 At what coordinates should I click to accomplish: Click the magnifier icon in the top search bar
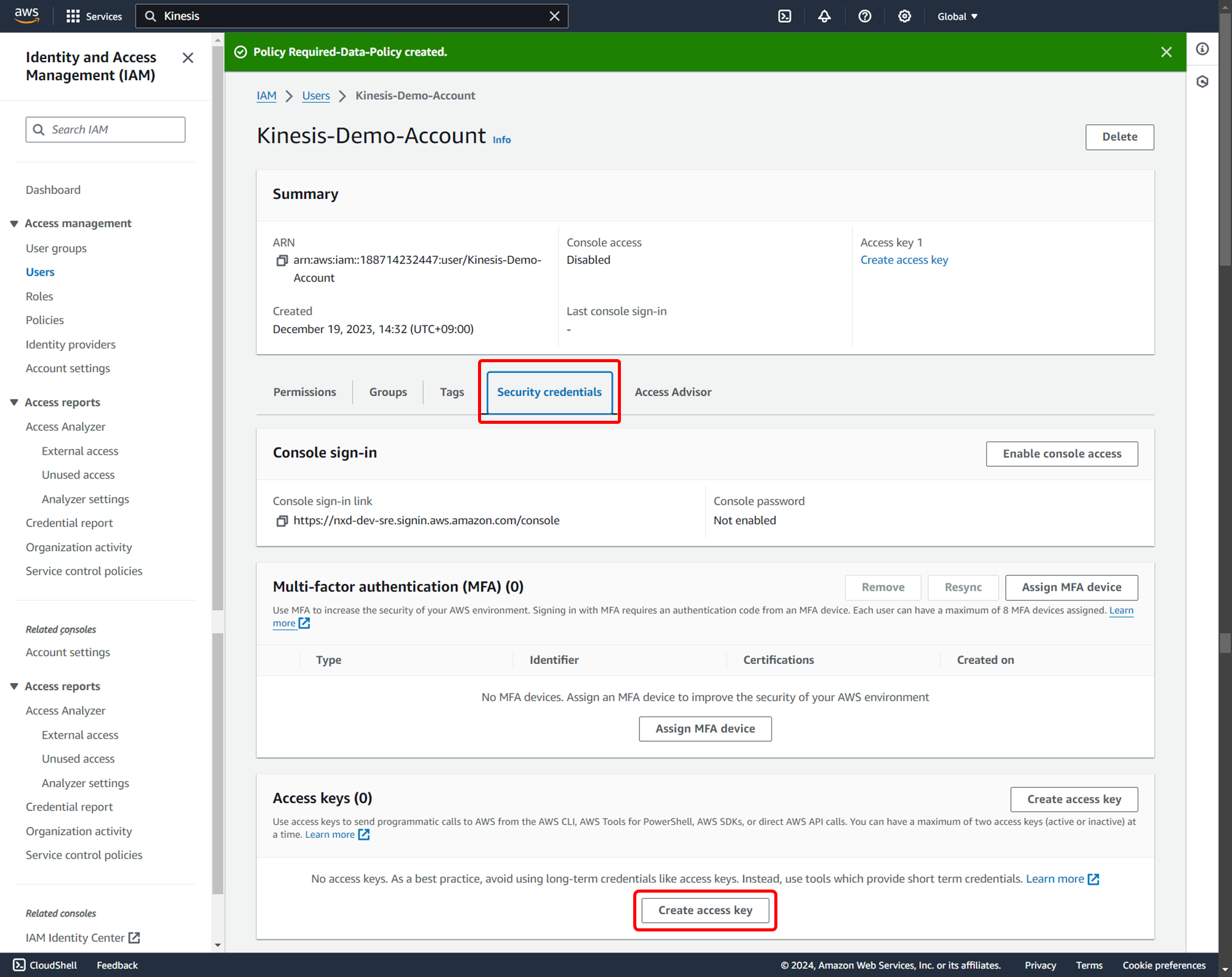[150, 16]
